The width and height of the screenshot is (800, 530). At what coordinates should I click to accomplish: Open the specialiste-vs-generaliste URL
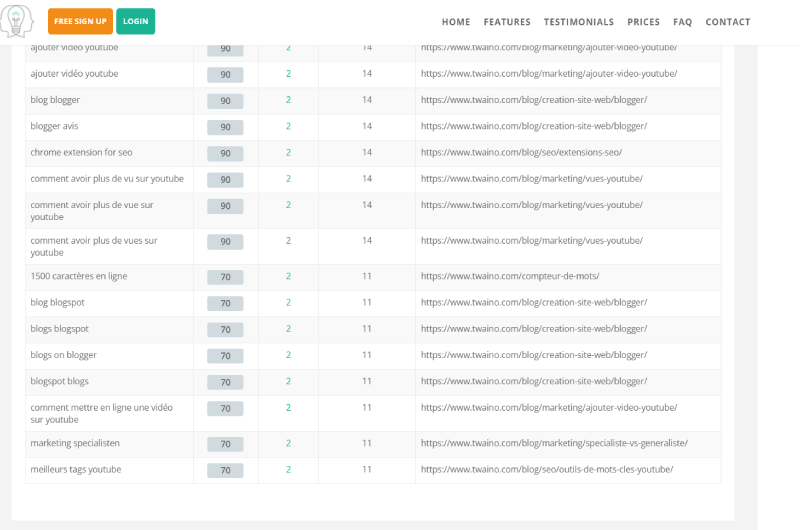[554, 443]
